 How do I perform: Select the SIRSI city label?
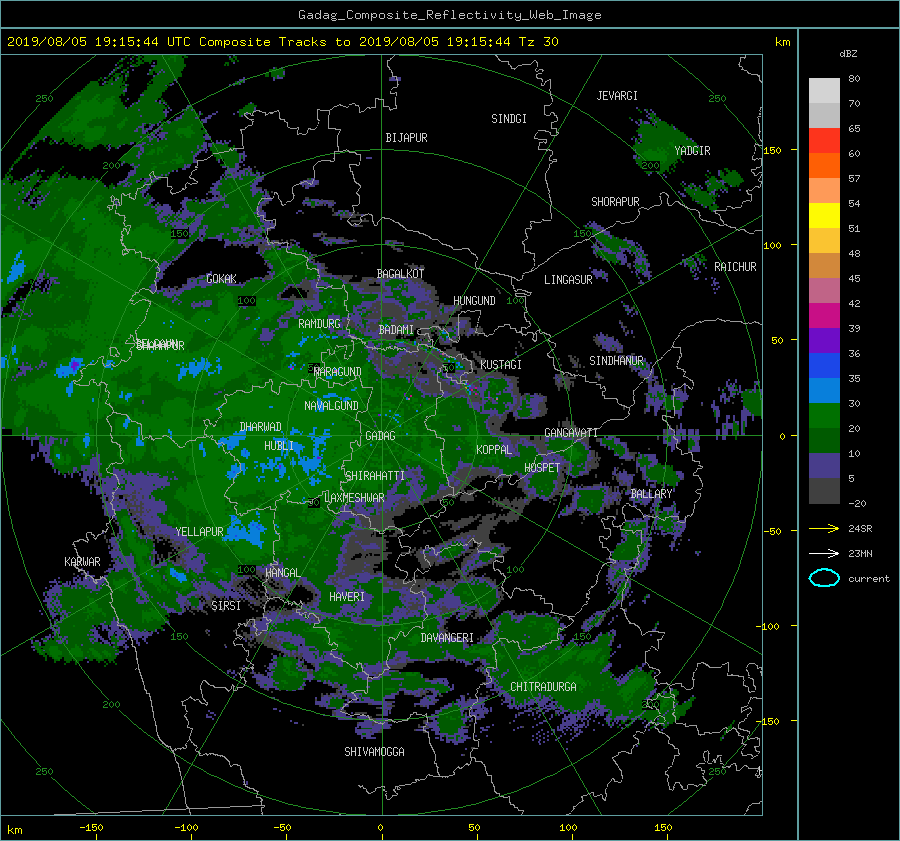coord(226,606)
